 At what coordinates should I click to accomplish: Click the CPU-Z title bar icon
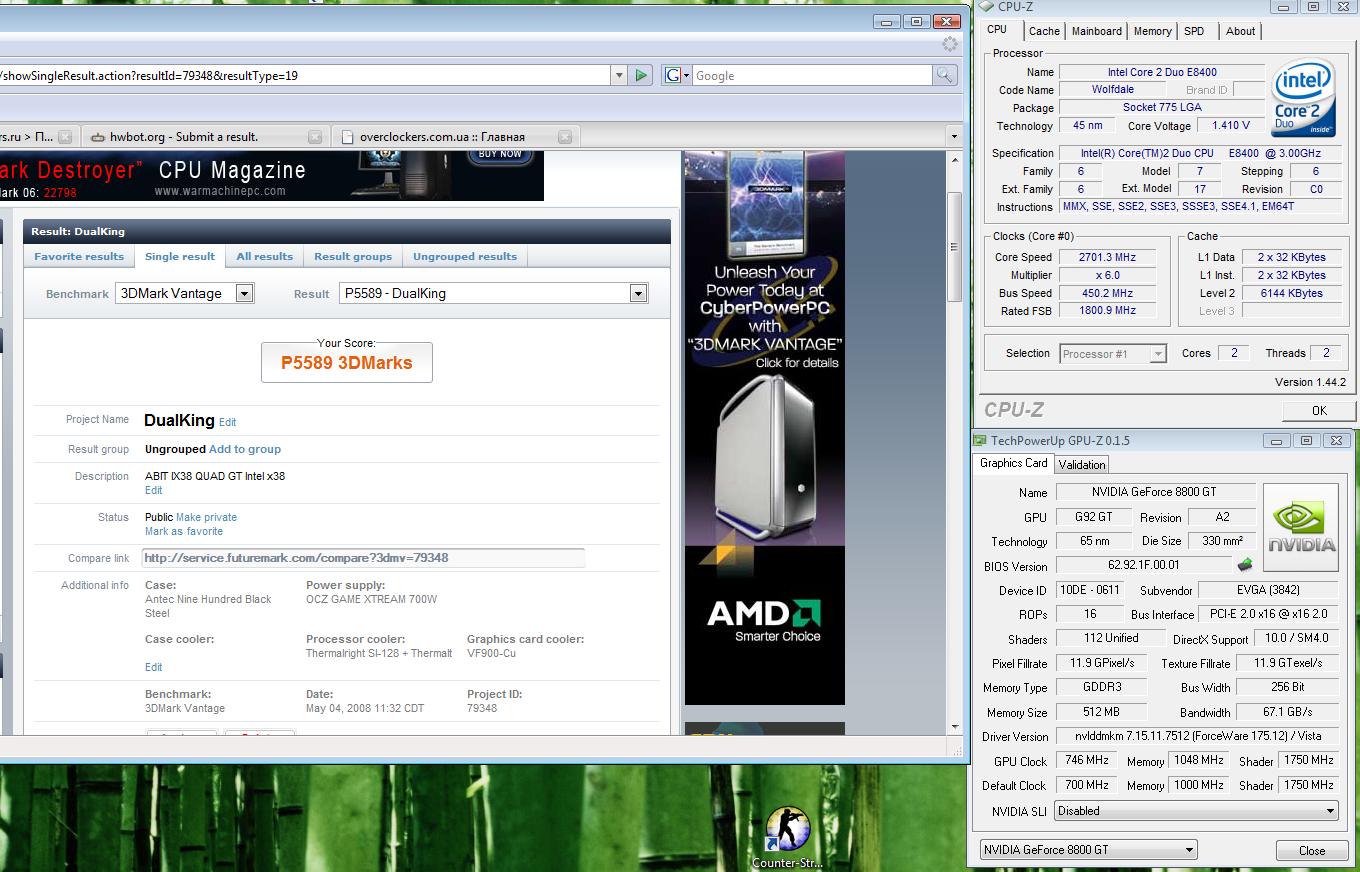[986, 7]
